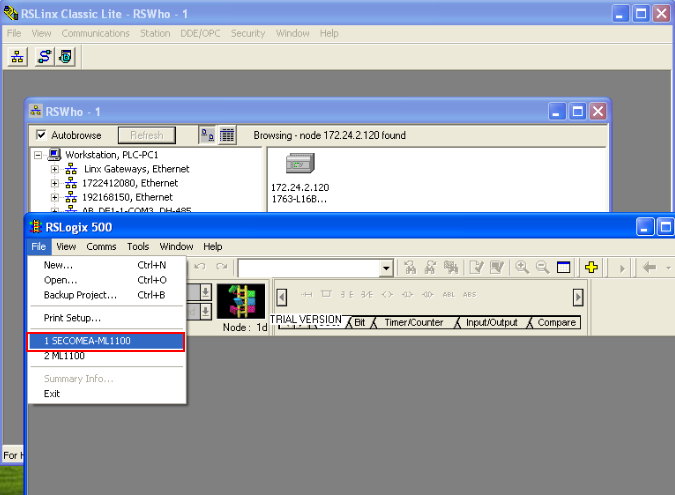
Task: Maximize the RSWho - 1 child window
Action: tap(578, 112)
